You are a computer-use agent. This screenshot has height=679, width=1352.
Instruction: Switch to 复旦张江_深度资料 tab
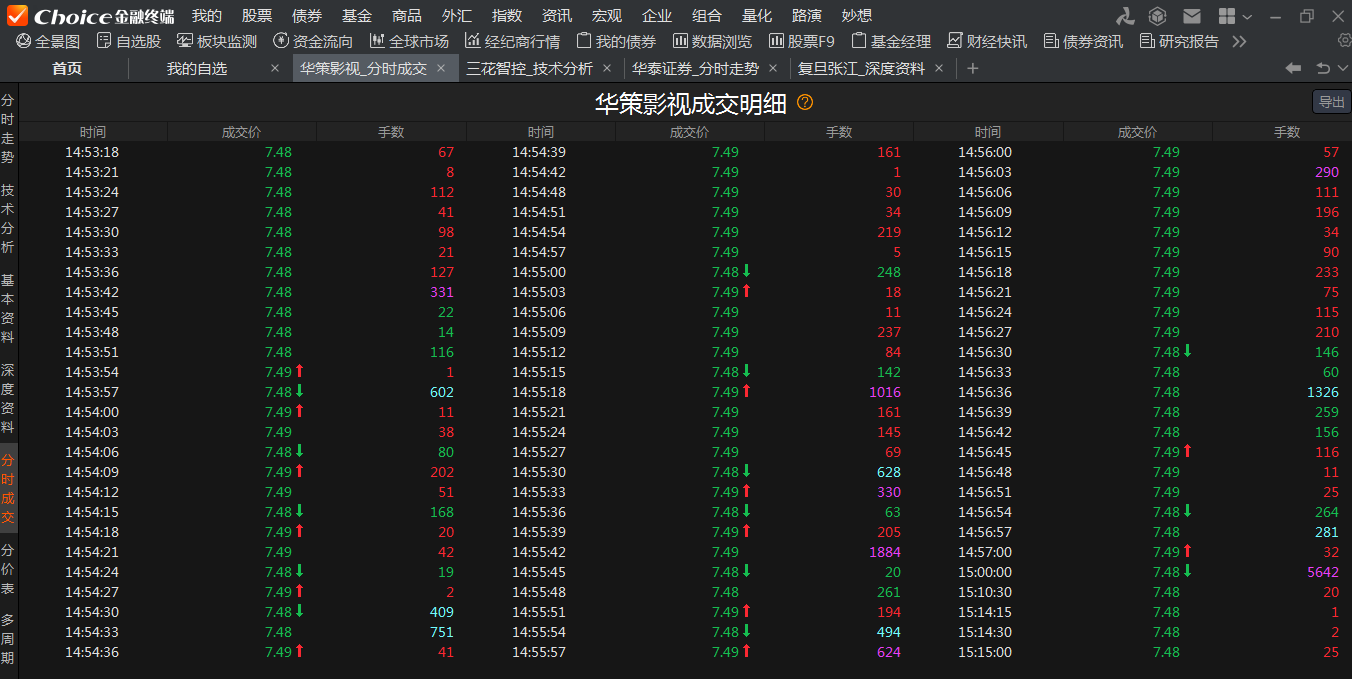click(861, 68)
